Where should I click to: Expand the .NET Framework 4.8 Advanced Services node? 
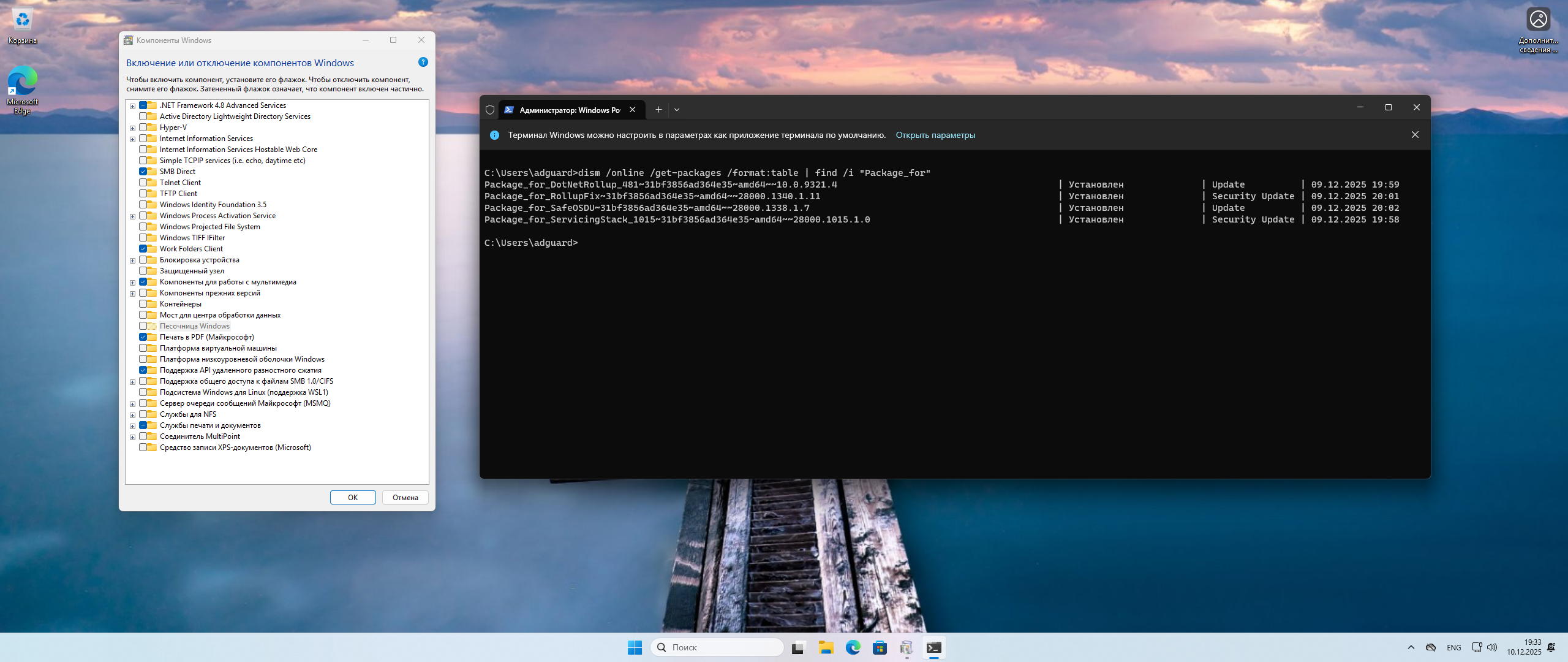pyautogui.click(x=132, y=106)
